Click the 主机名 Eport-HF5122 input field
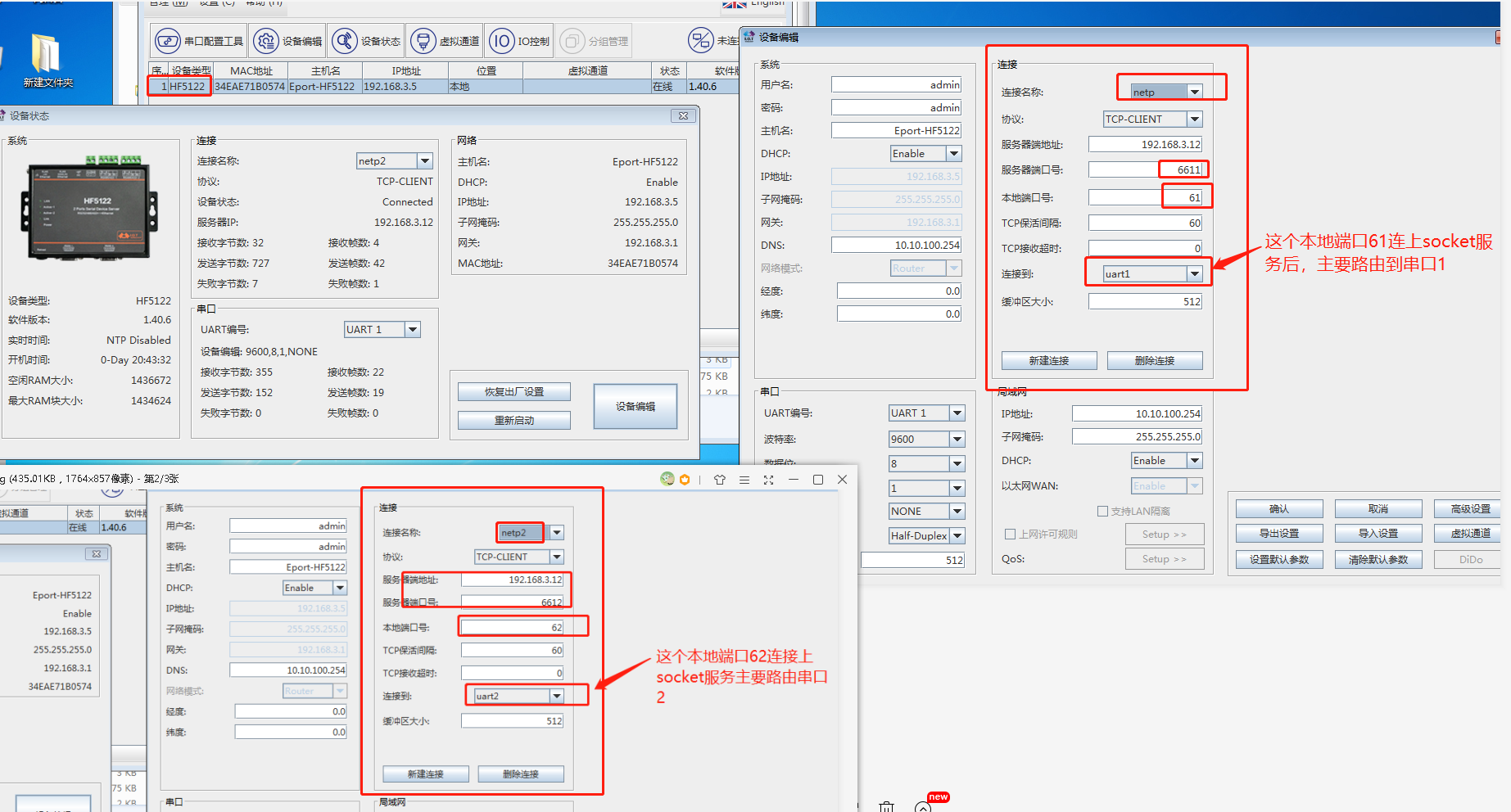The height and width of the screenshot is (812, 1511). [897, 131]
